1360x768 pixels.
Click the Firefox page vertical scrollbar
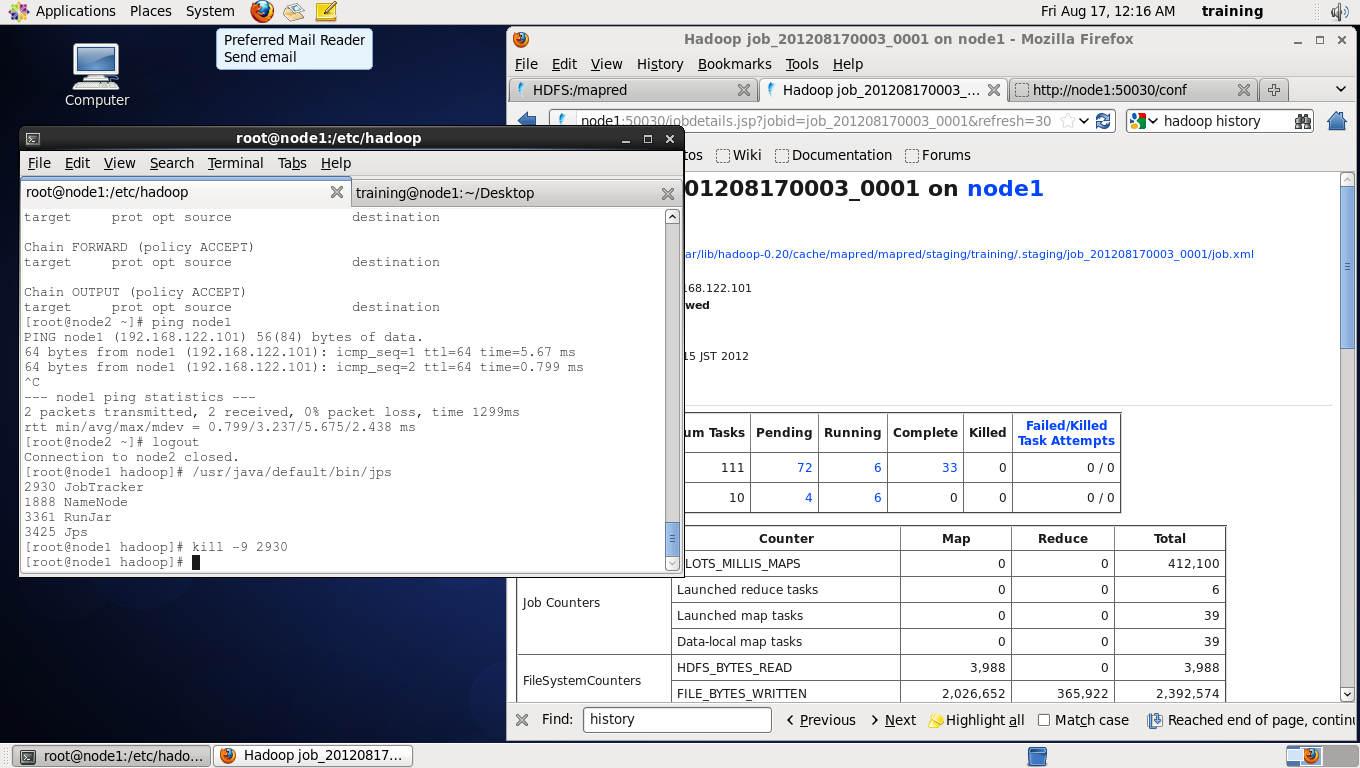(x=1346, y=436)
